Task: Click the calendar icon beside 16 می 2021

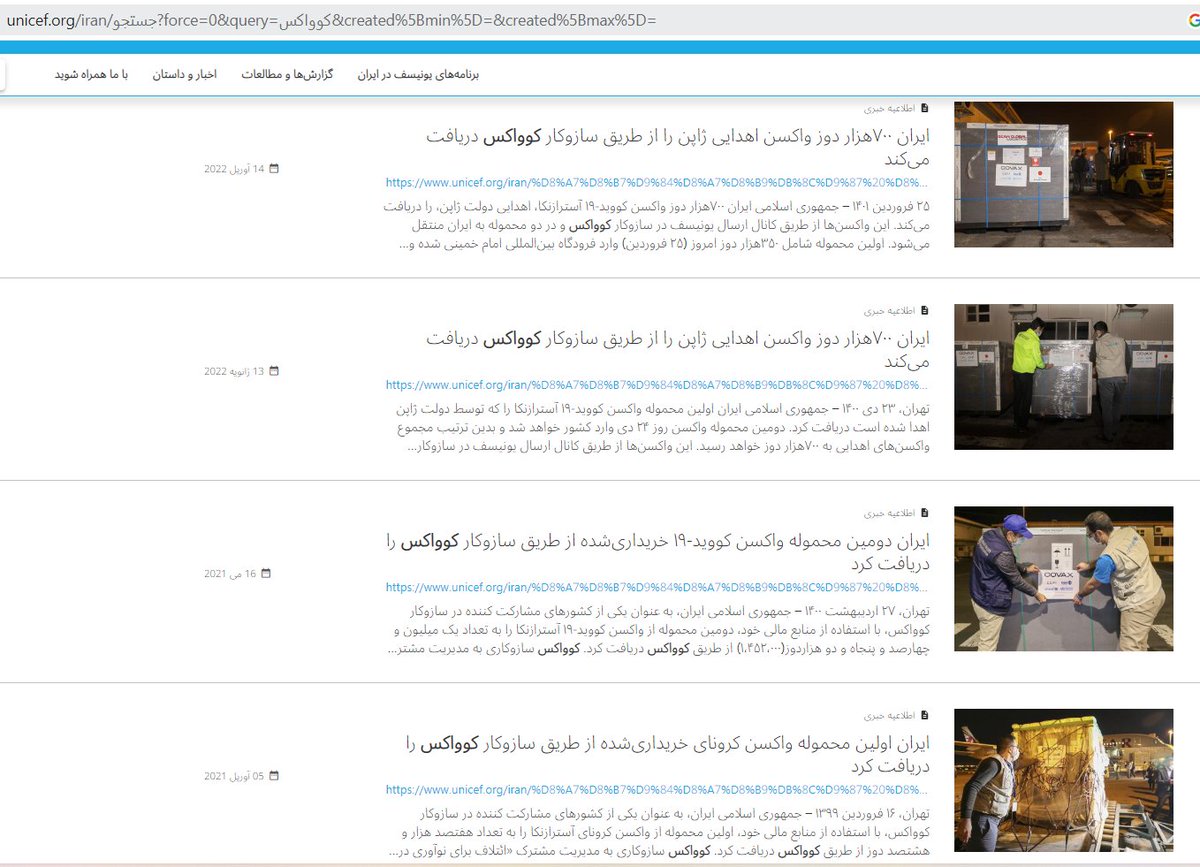Action: pos(266,574)
